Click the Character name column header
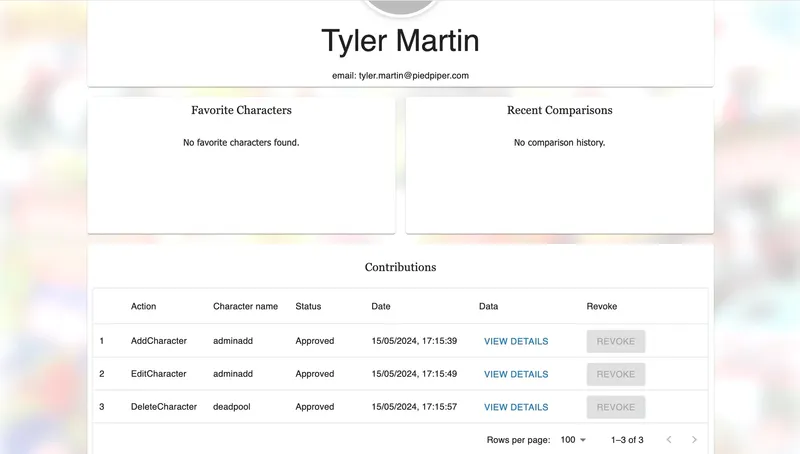 click(245, 306)
